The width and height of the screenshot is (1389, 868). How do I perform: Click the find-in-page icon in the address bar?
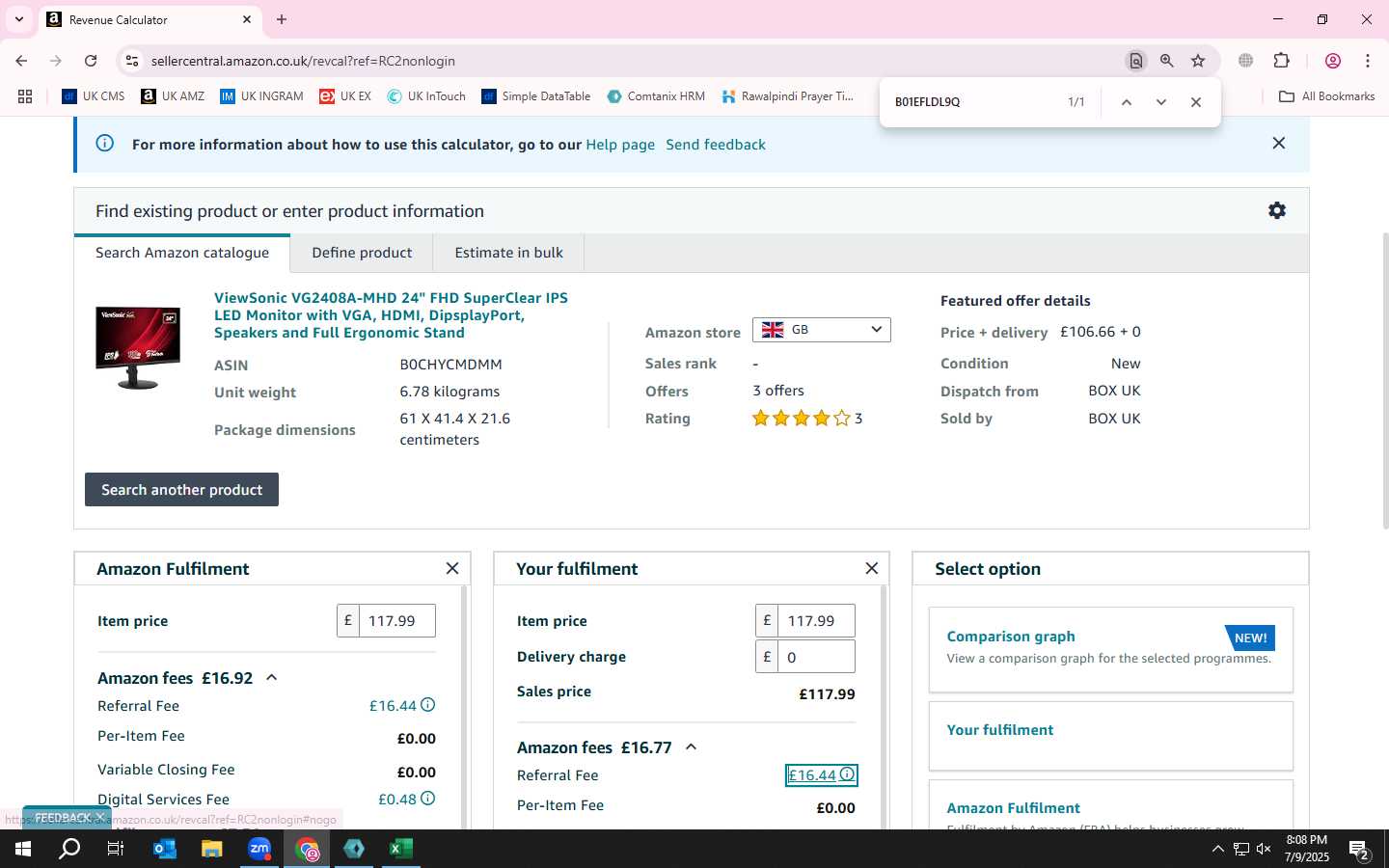[1136, 61]
